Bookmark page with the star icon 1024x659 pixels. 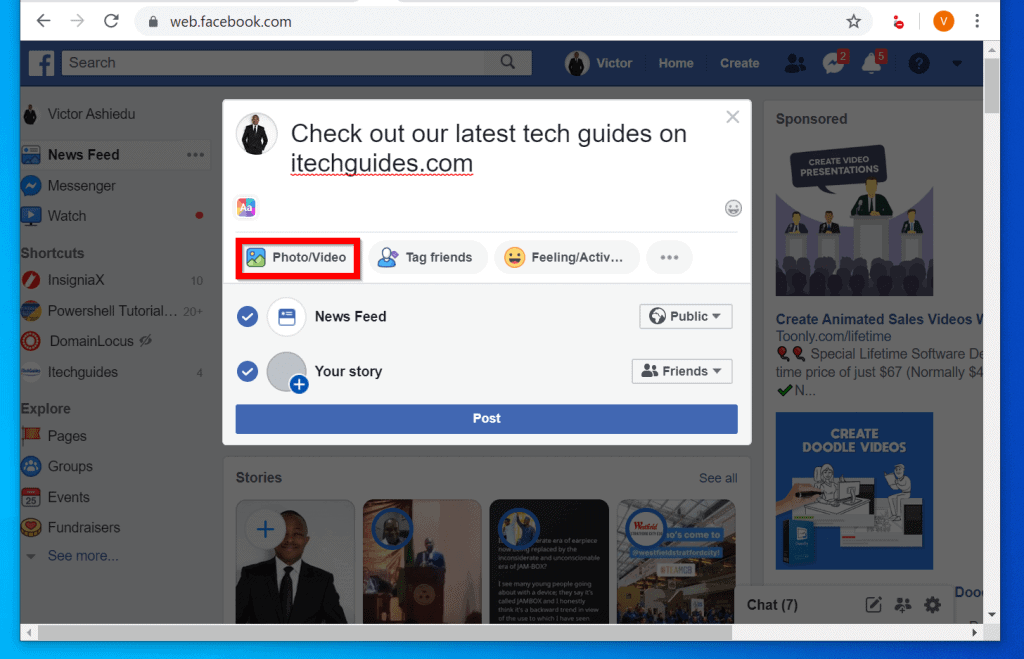click(854, 22)
